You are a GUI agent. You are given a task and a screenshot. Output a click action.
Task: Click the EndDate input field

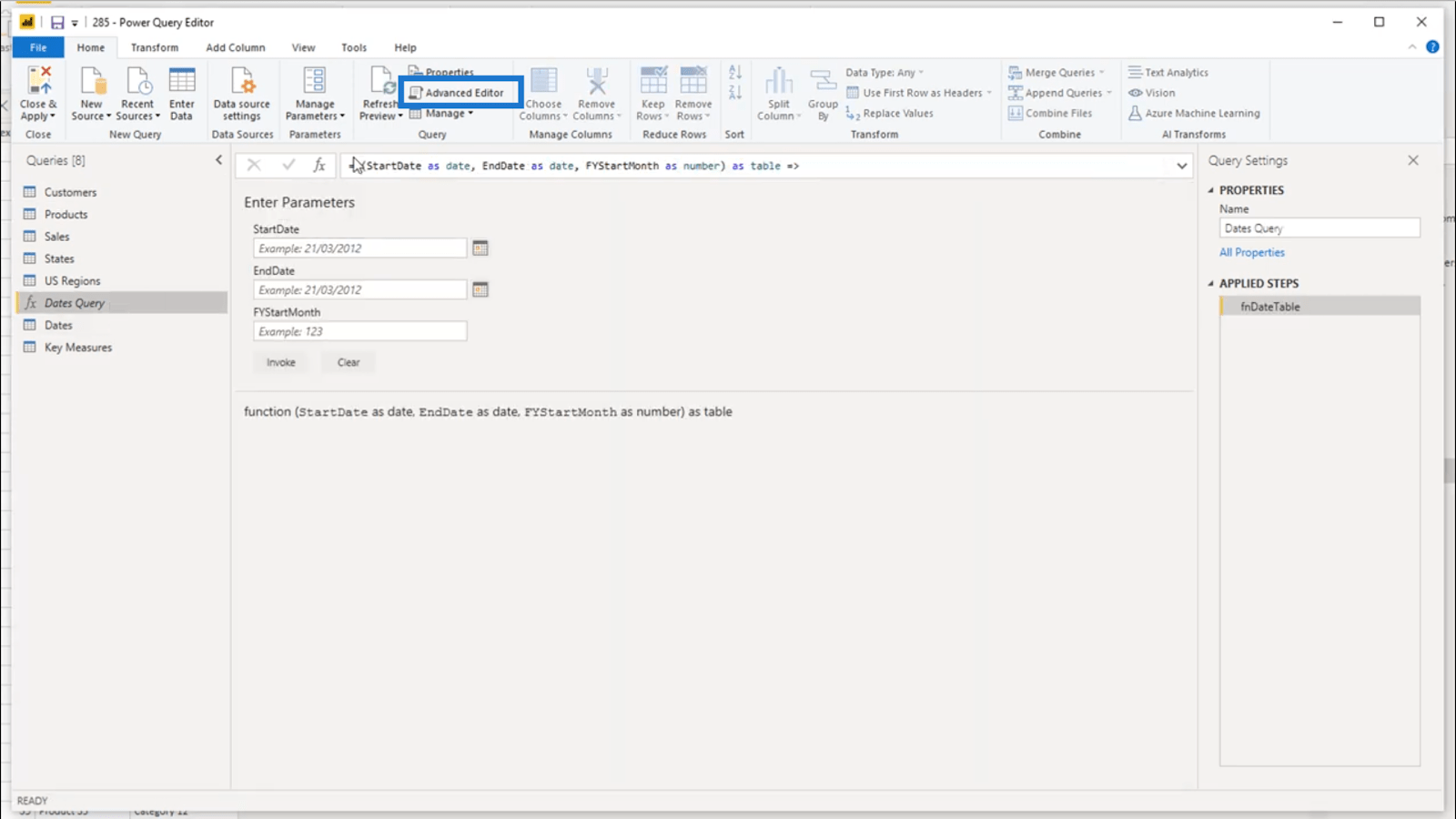(360, 289)
